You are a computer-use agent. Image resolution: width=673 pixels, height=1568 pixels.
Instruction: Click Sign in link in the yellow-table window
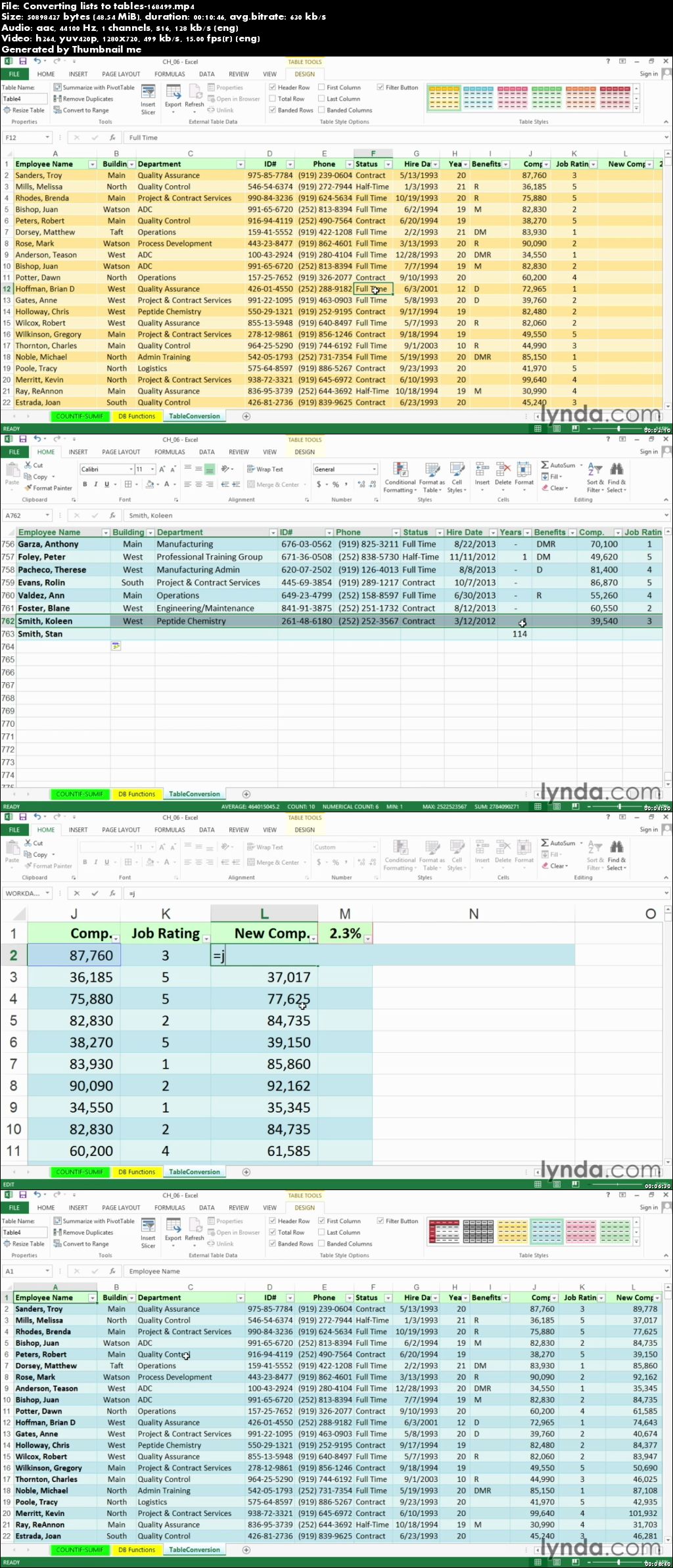click(649, 74)
